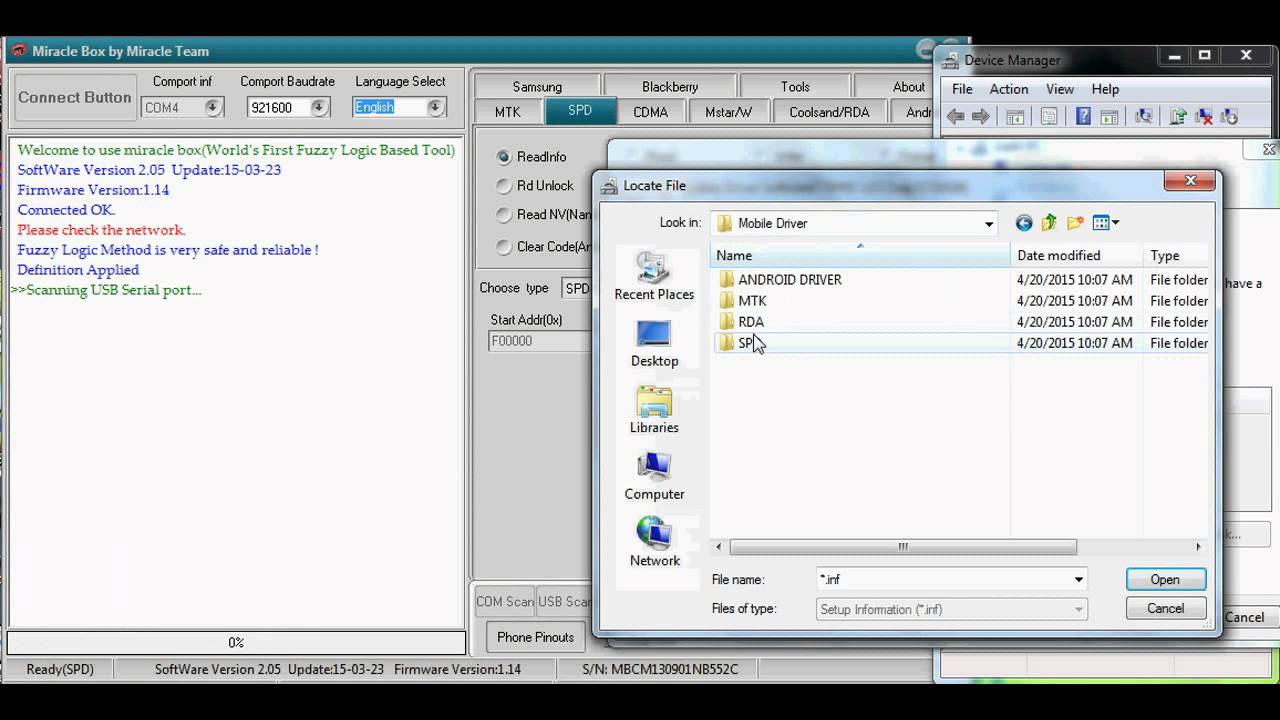Switch to the Samsung tab
Image resolution: width=1280 pixels, height=720 pixels.
(x=537, y=87)
